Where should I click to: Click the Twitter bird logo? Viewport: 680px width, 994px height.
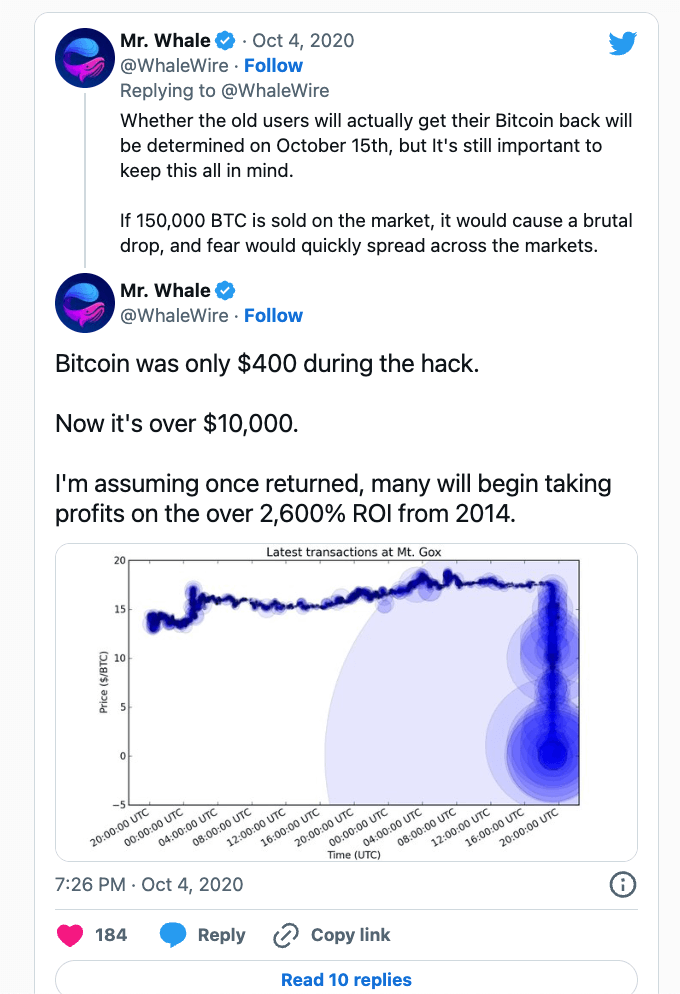point(625,41)
